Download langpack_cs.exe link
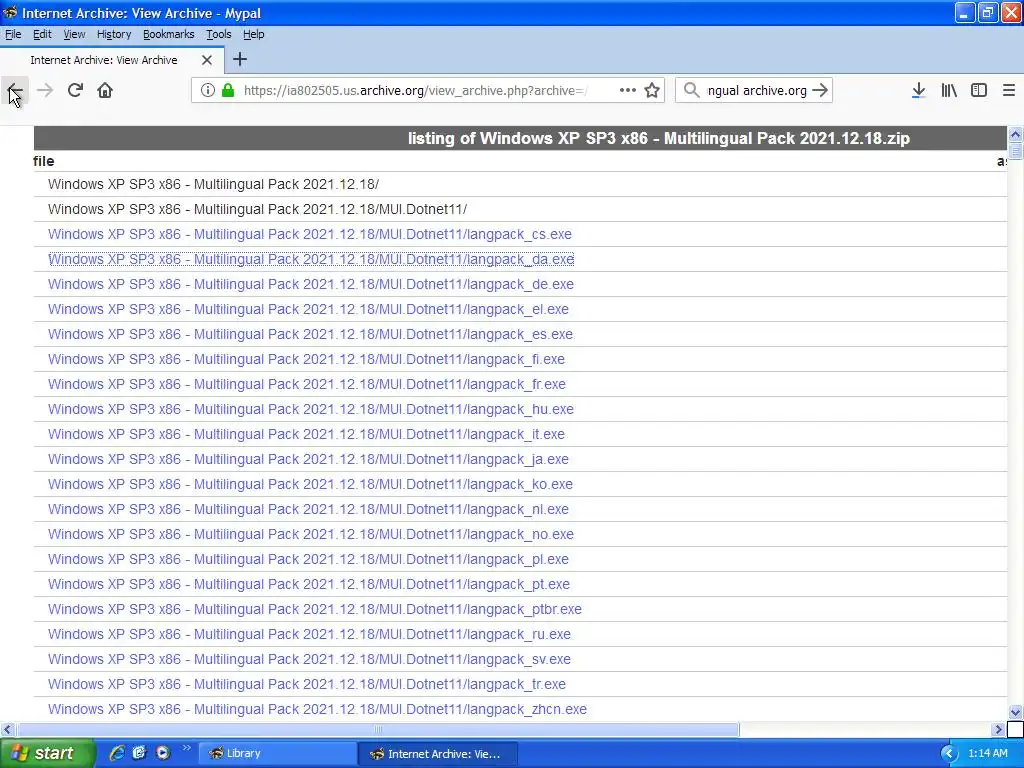Image resolution: width=1024 pixels, height=768 pixels. point(310,234)
